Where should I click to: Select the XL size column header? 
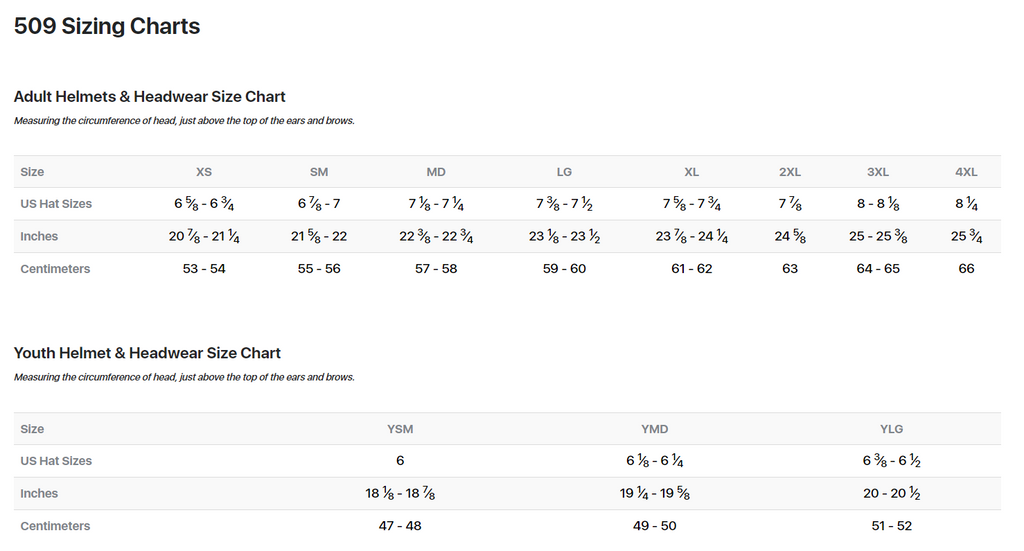[692, 172]
